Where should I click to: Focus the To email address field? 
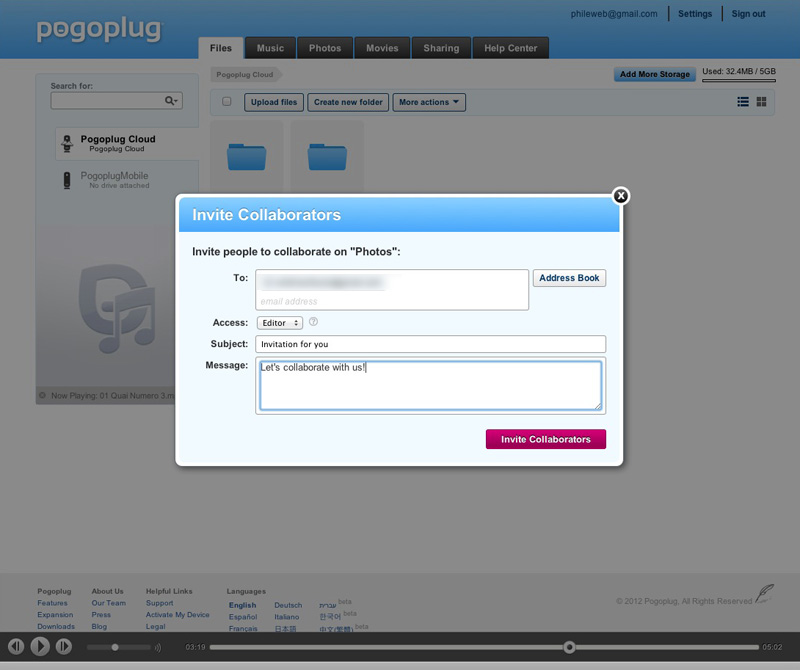point(392,290)
